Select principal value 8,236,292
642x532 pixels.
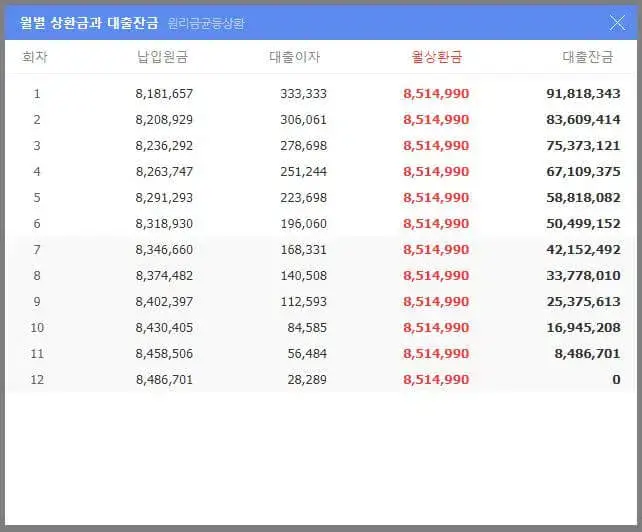(164, 146)
